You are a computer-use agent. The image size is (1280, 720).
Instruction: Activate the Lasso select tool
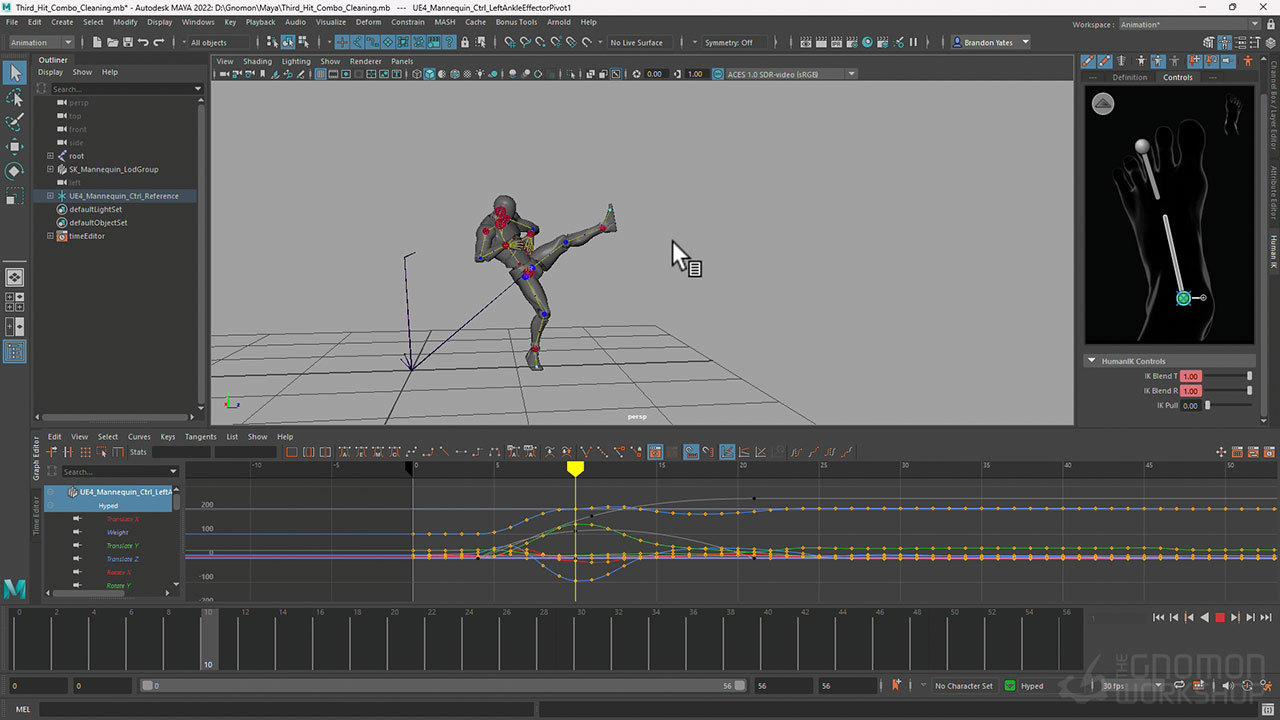(x=15, y=97)
